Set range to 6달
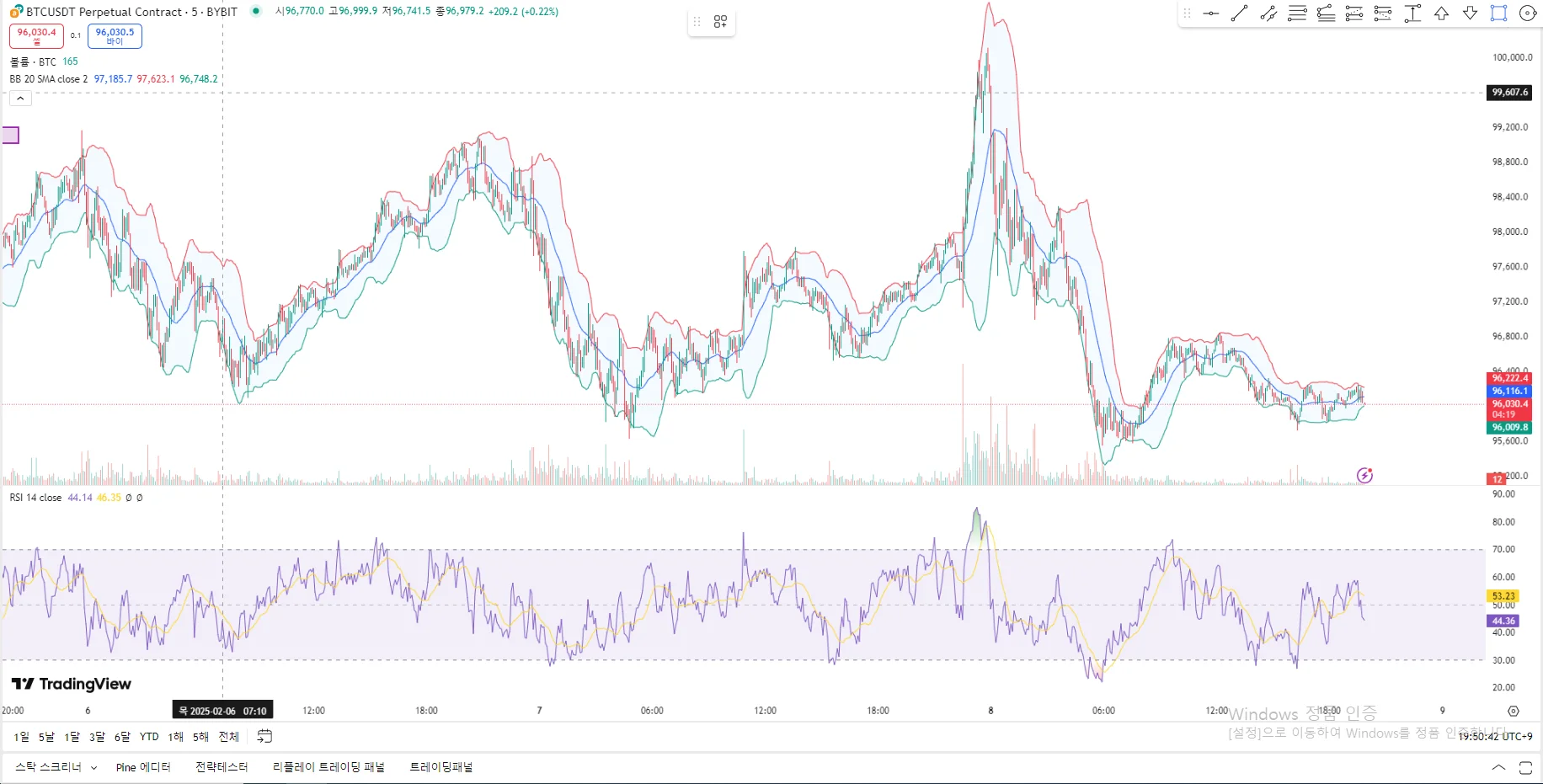1543x784 pixels. pos(122,737)
